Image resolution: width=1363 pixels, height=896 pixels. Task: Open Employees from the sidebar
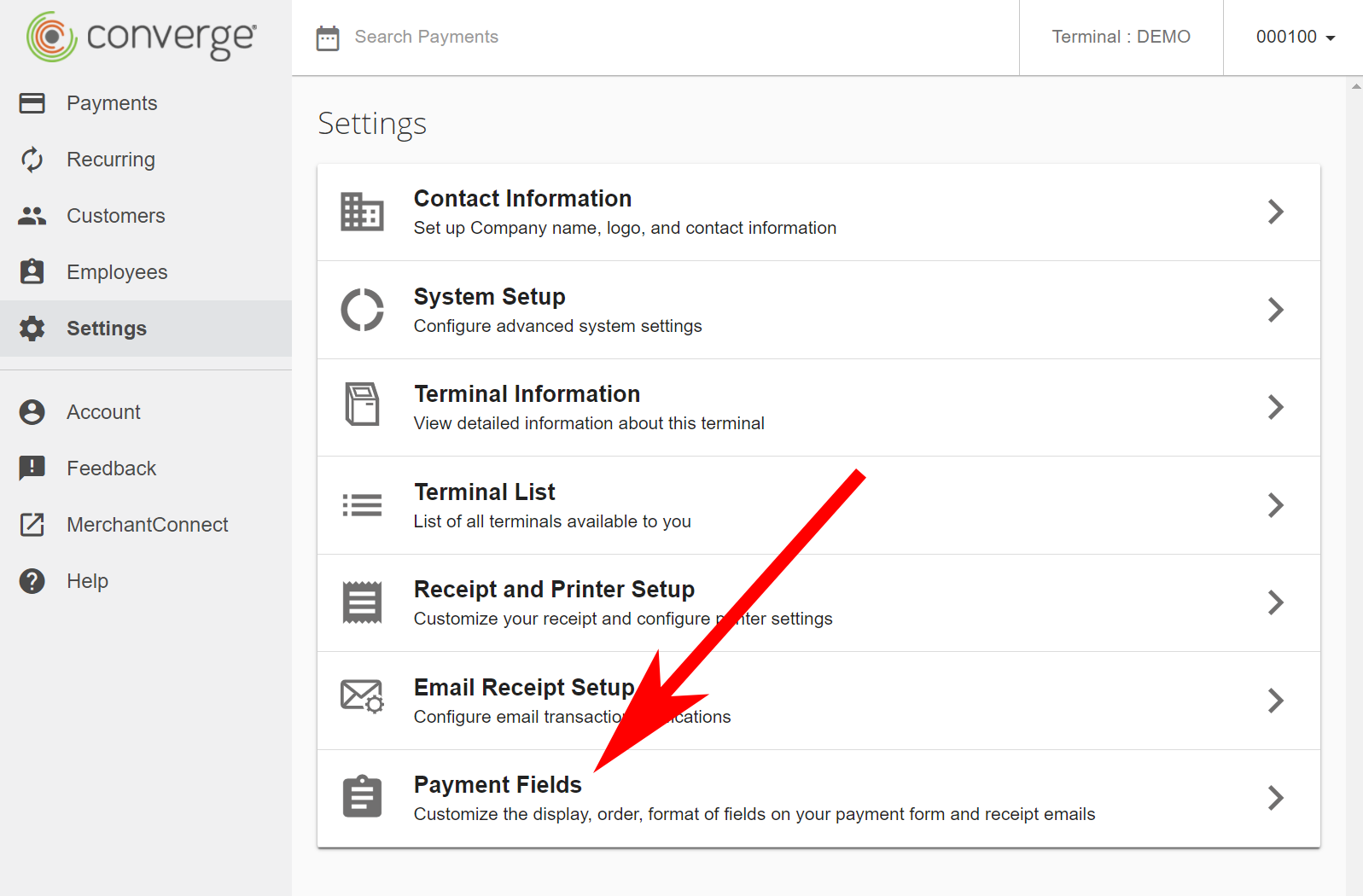tap(146, 272)
